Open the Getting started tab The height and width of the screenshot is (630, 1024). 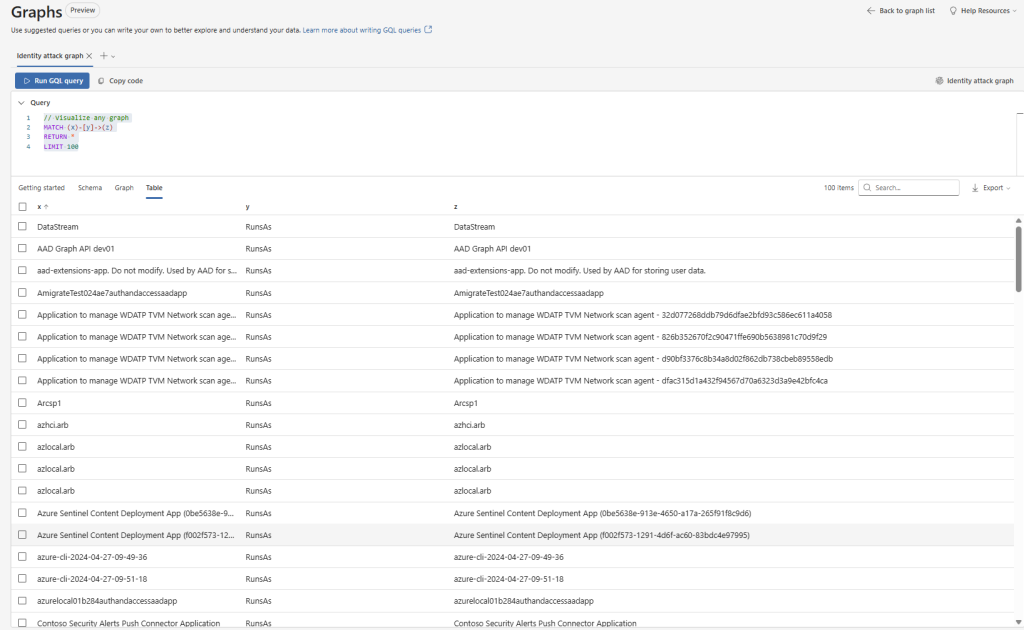tap(41, 188)
